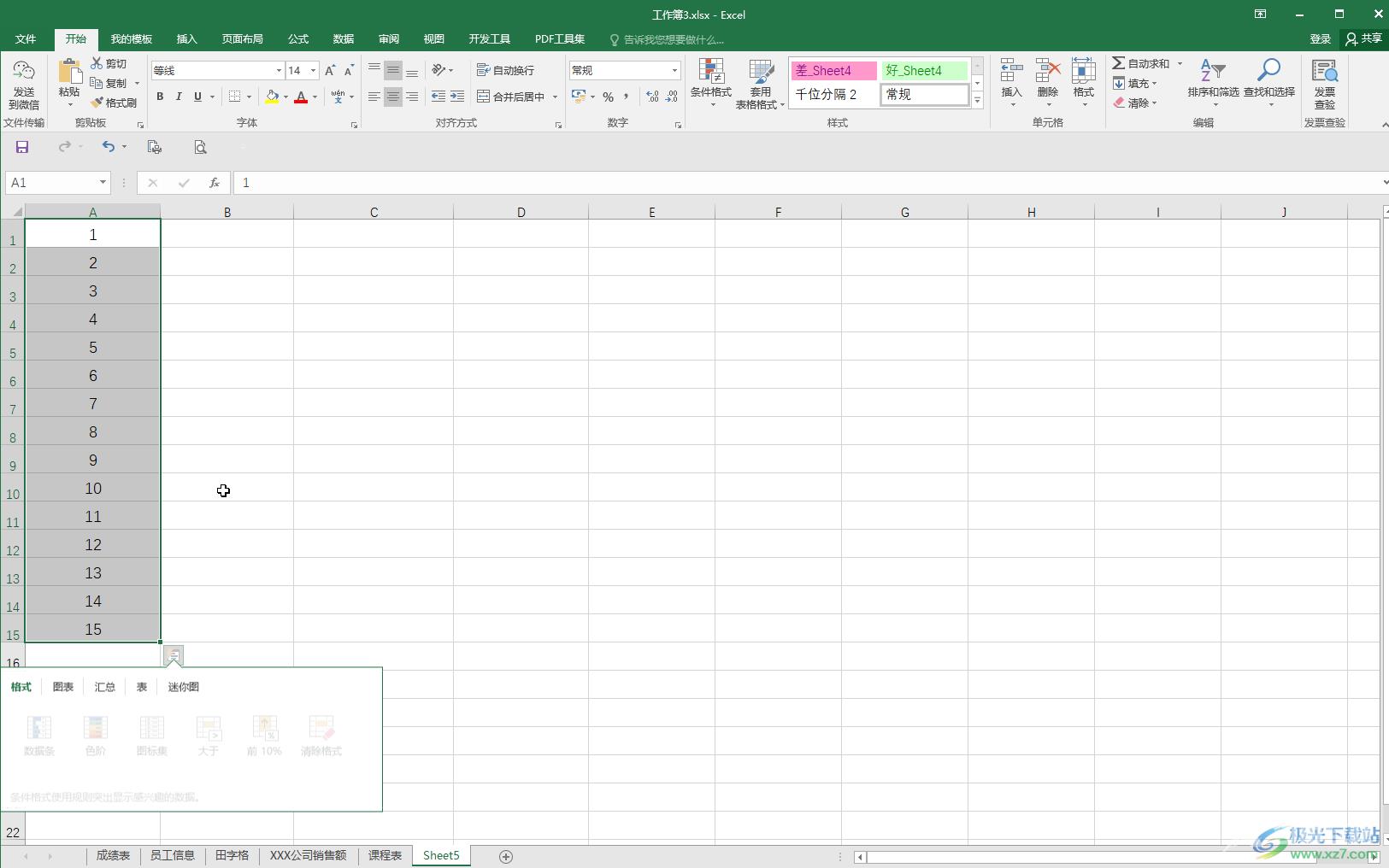Click the borders icon in the font group

[235, 97]
